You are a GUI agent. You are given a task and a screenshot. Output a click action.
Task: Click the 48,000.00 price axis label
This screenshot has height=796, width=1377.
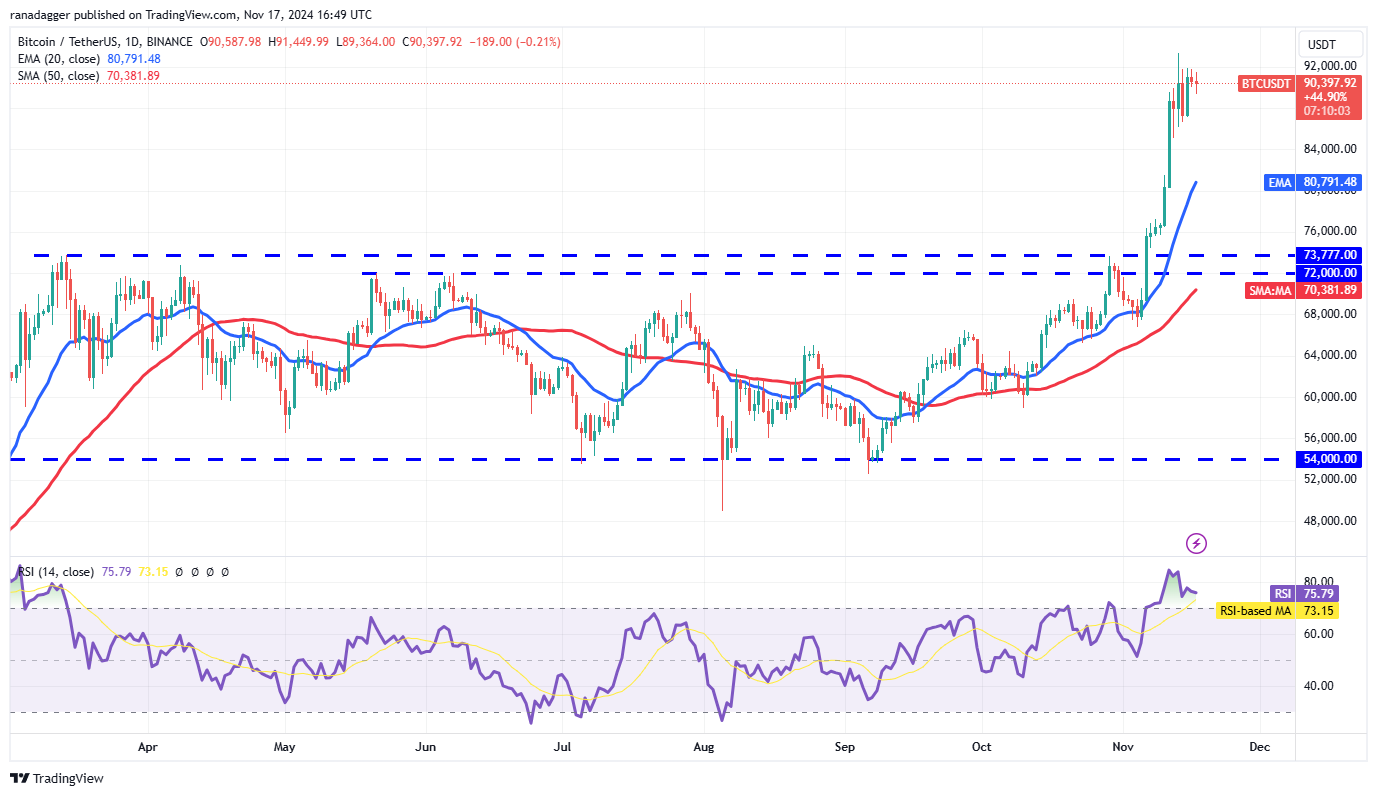[x=1331, y=521]
